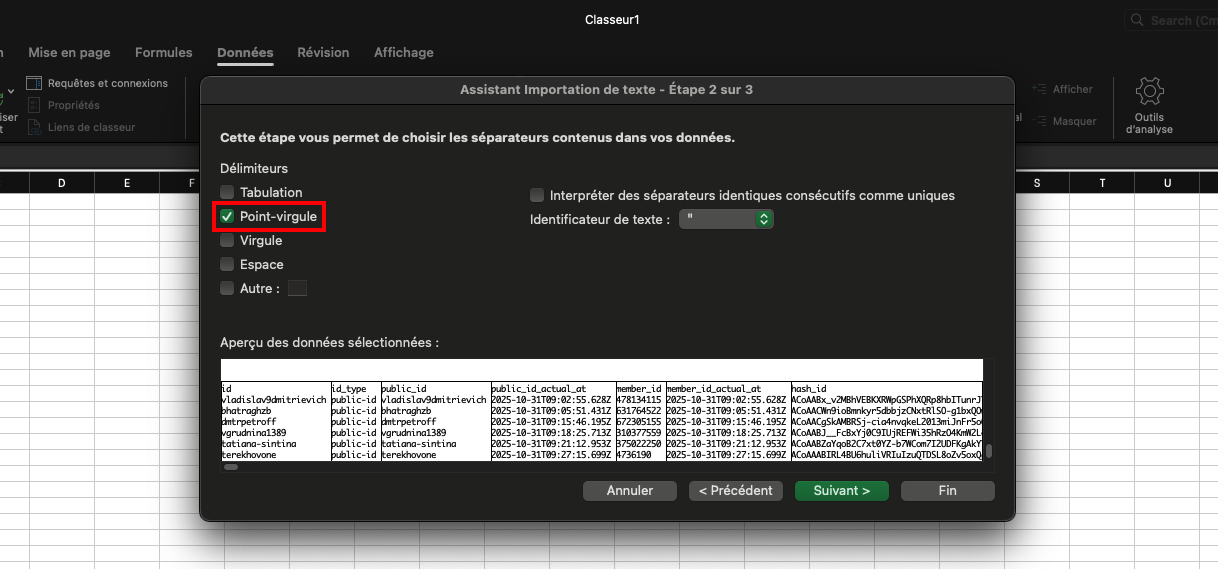Cancel the import with Annuler
Screen dimensions: 1218x569
(x=630, y=490)
